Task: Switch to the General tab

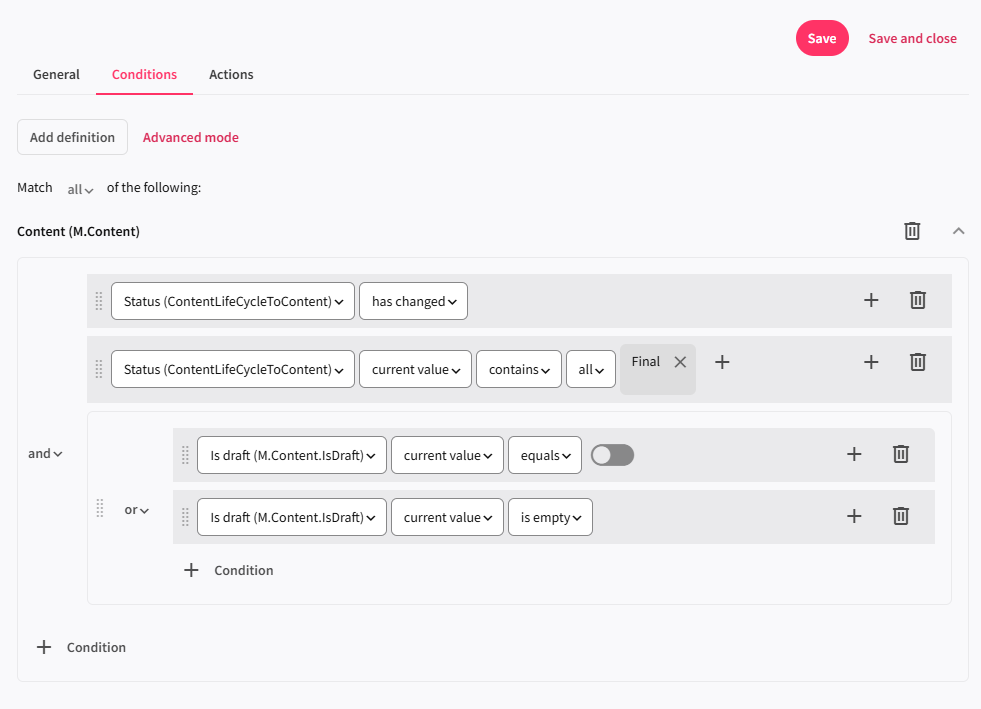Action: (56, 74)
